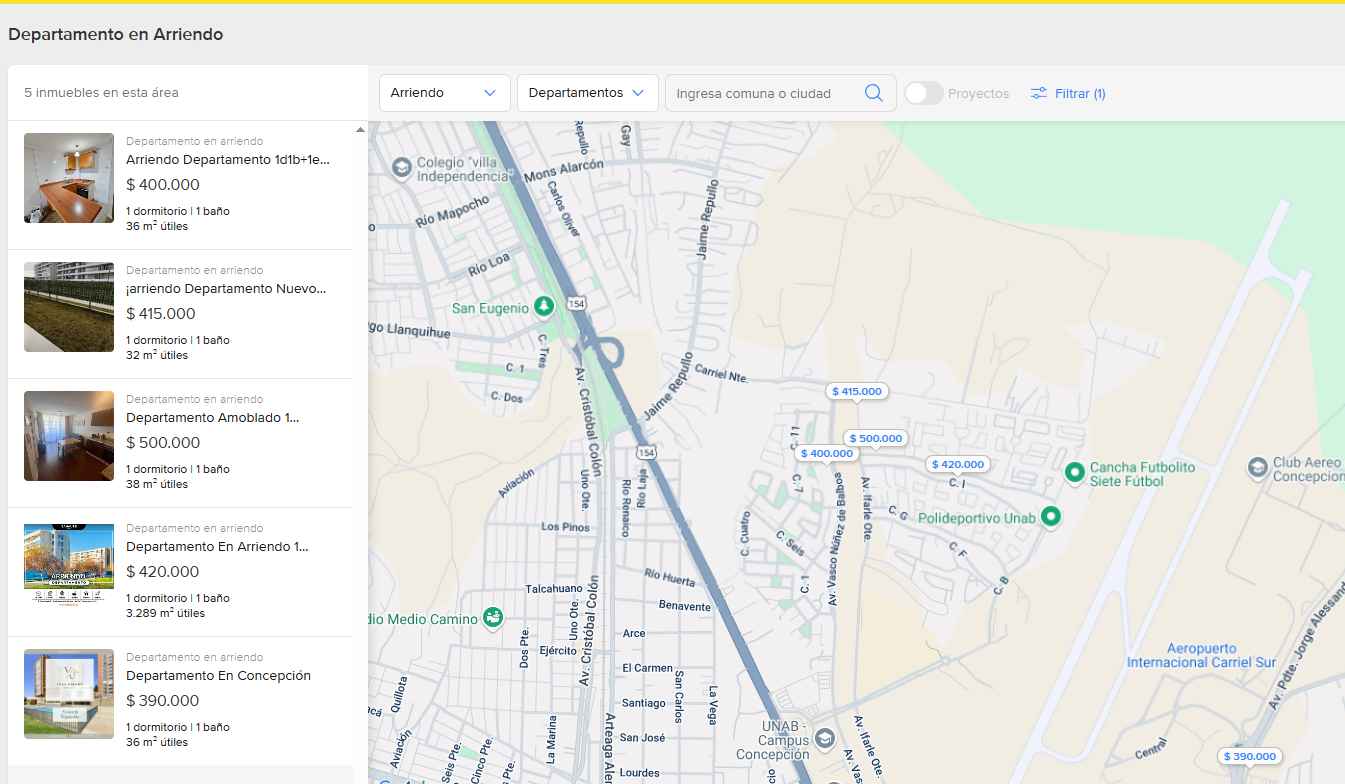Select the $ 500.000 map price marker
Image resolution: width=1345 pixels, height=784 pixels.
point(875,439)
